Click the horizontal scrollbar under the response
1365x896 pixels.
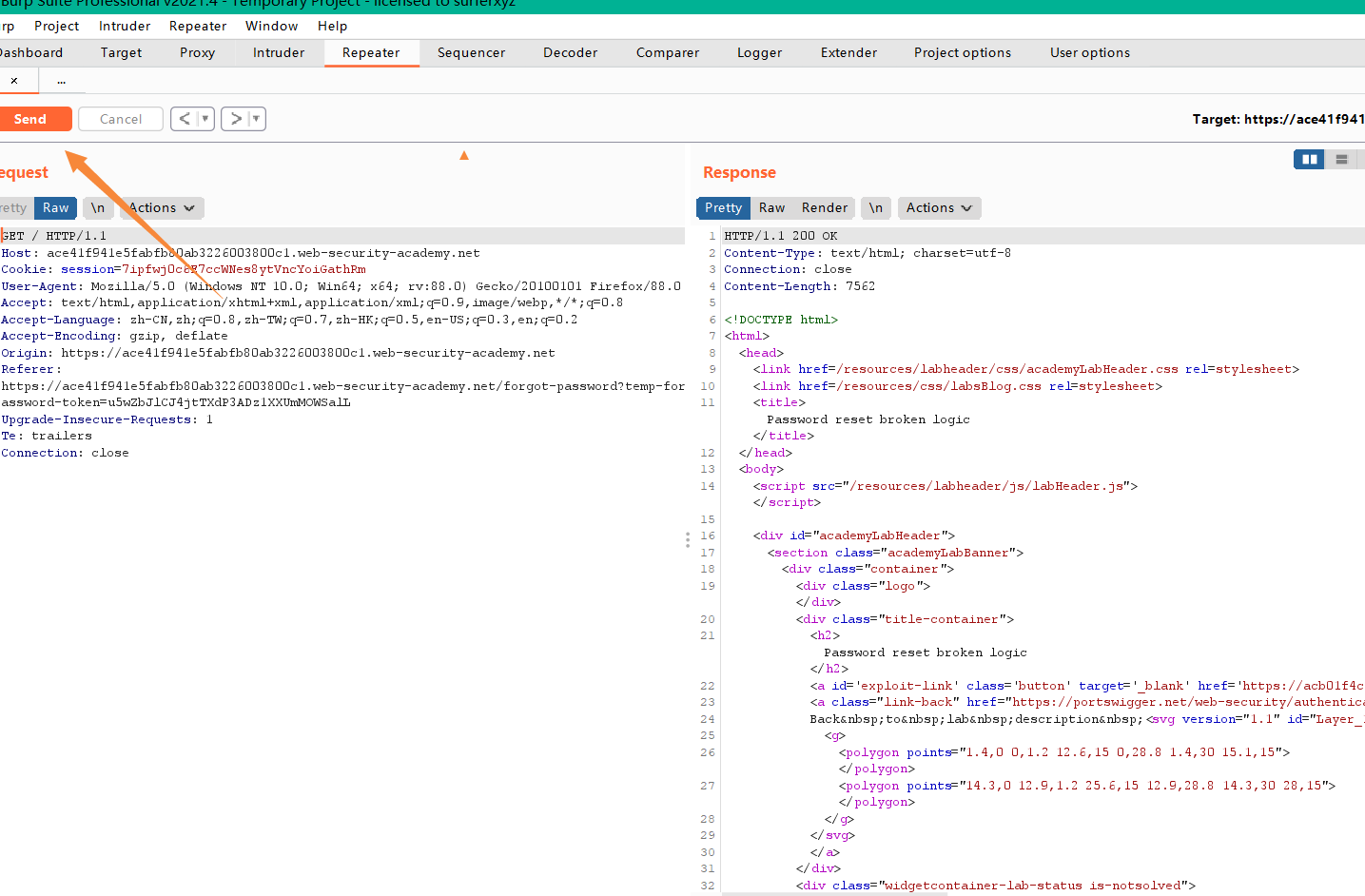pos(834,894)
